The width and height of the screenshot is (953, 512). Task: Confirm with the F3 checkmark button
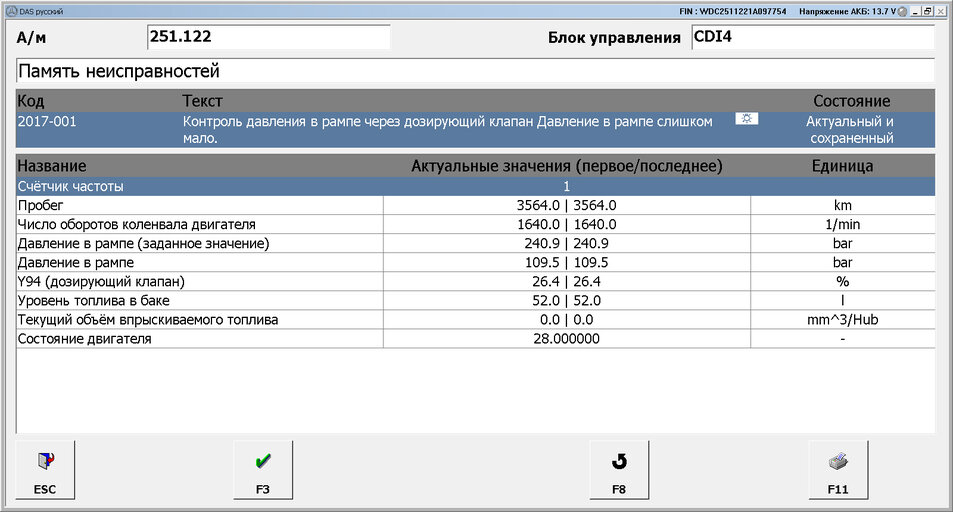(263, 470)
